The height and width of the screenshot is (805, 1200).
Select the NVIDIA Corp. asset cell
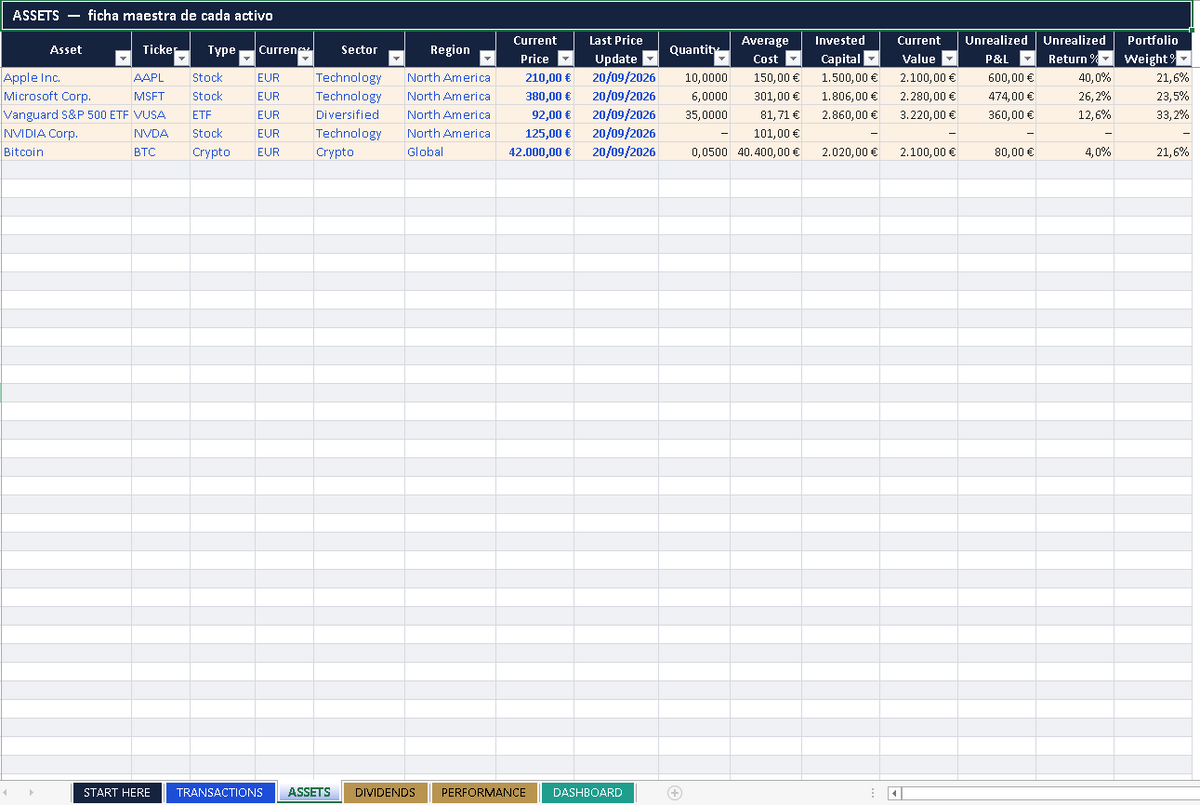point(67,133)
